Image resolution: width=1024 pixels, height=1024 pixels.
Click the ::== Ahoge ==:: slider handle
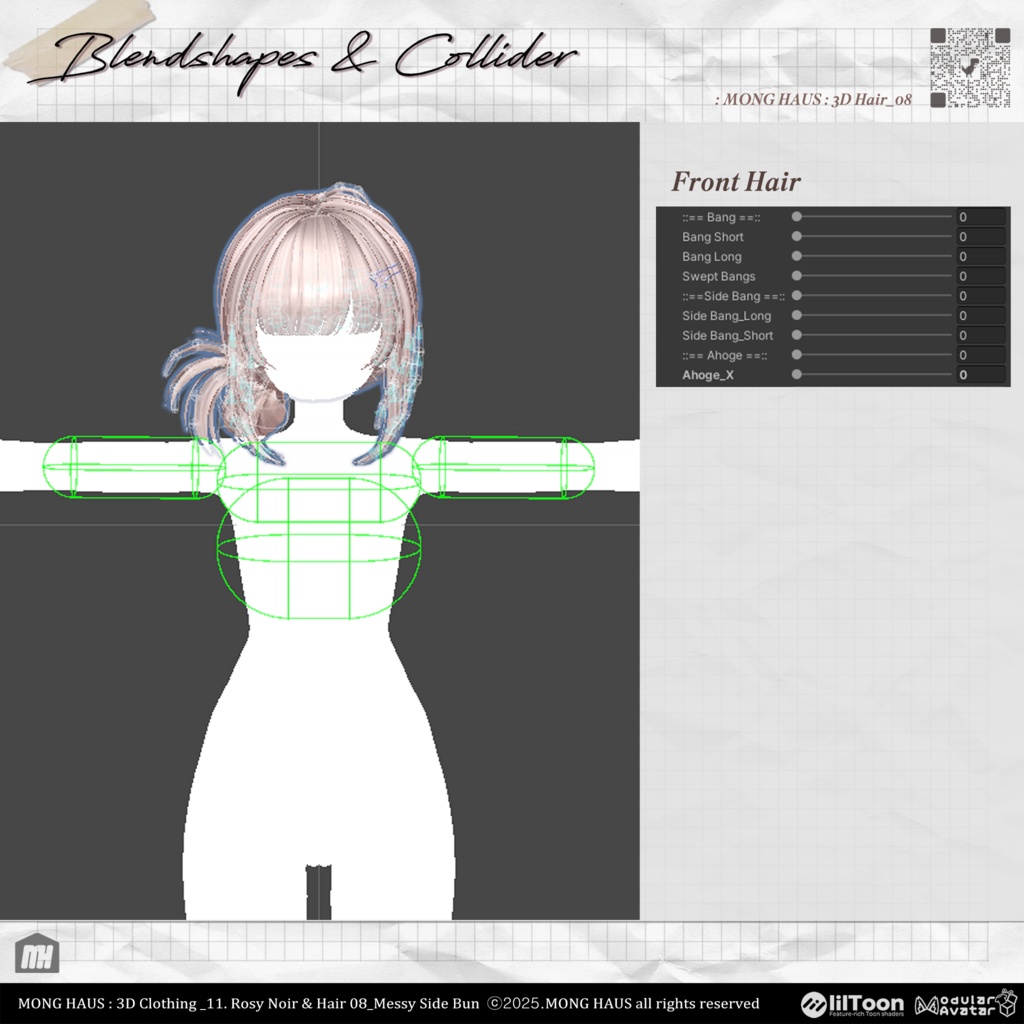(x=797, y=355)
